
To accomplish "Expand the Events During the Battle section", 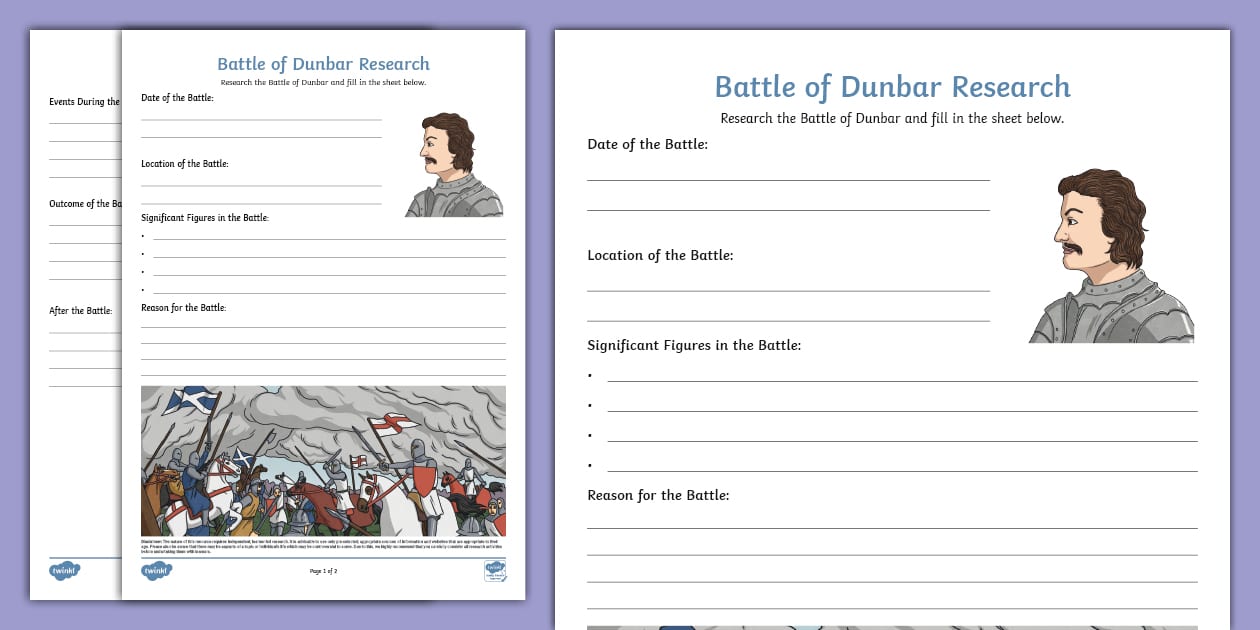I will 85,101.
